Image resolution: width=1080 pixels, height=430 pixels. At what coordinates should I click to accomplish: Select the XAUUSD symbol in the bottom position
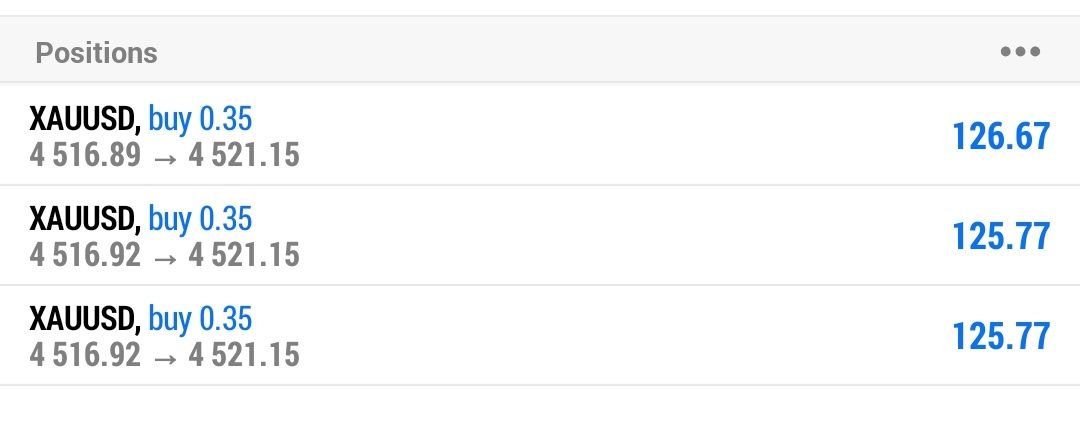(84, 319)
